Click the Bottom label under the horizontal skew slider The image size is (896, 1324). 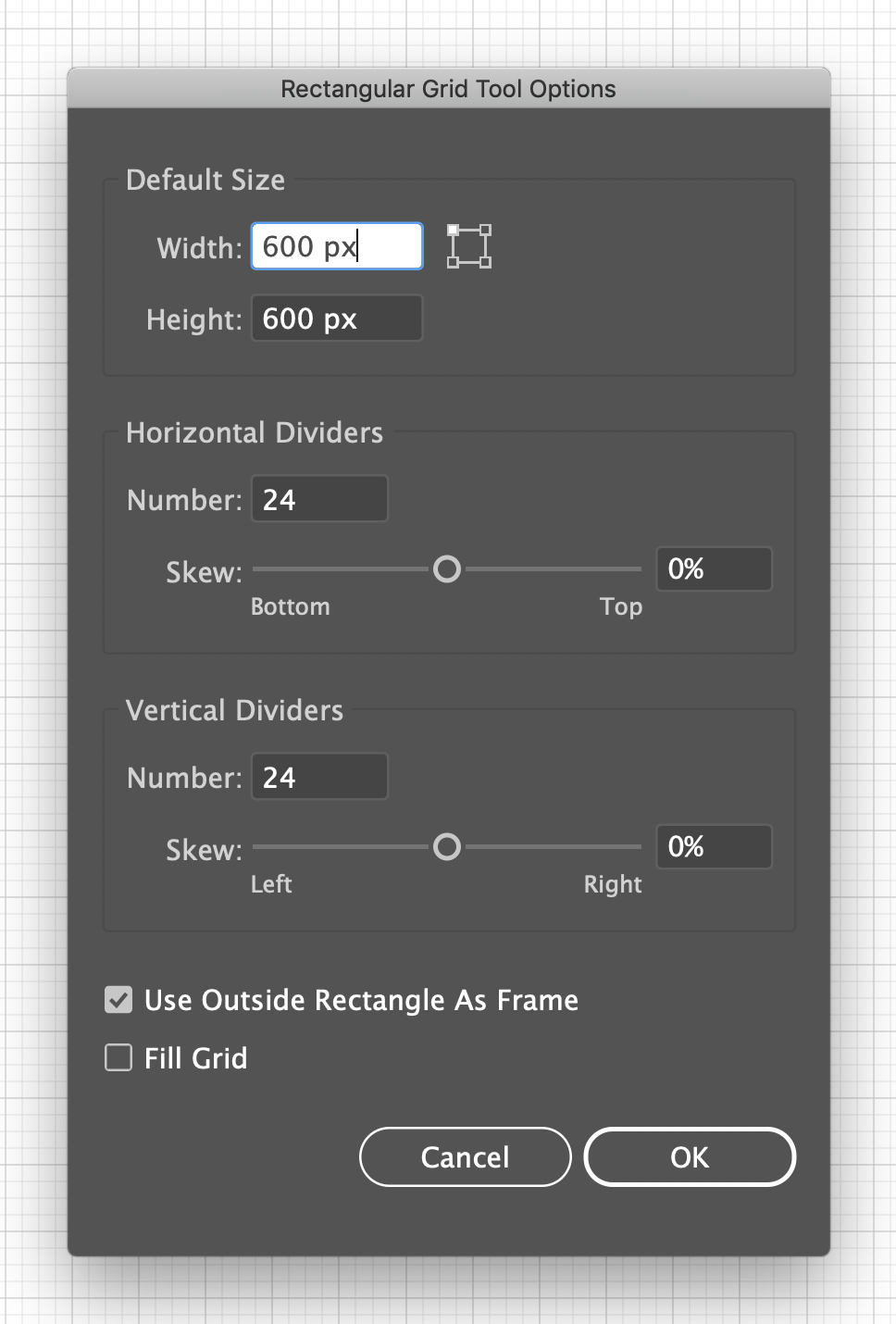pyautogui.click(x=290, y=606)
